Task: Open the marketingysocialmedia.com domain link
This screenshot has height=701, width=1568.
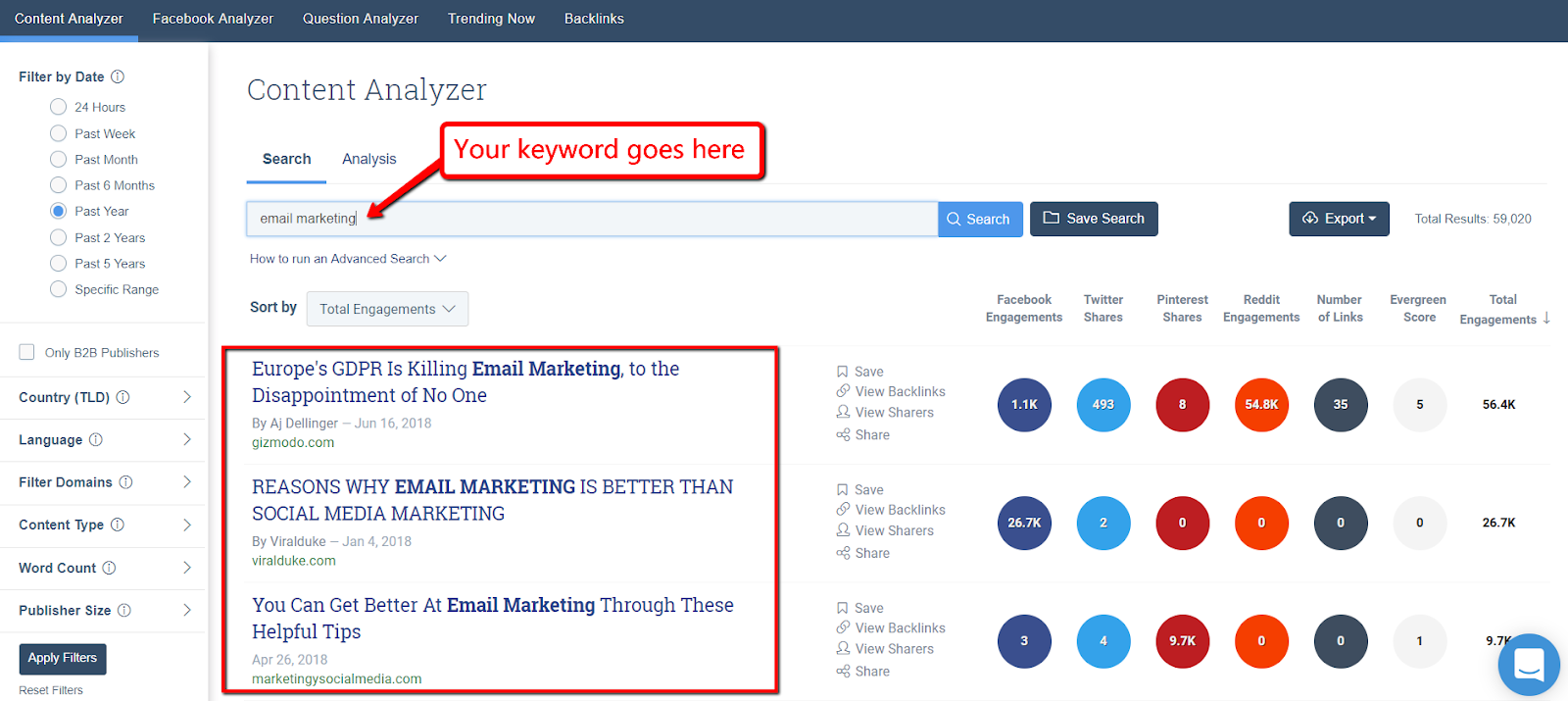Action: (337, 678)
